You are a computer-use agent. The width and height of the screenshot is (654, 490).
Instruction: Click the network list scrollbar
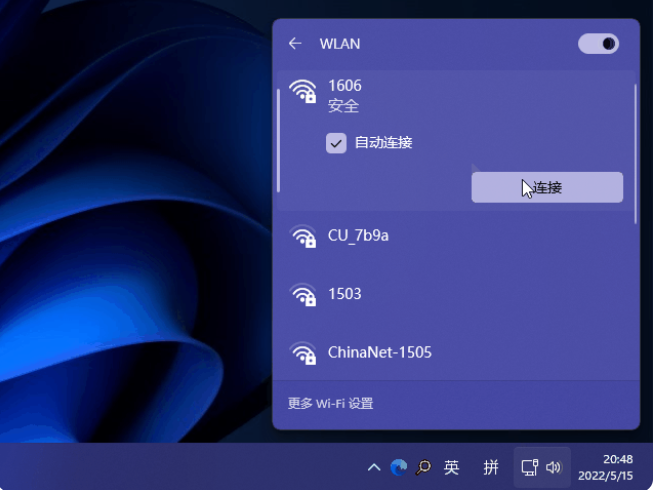tap(636, 150)
